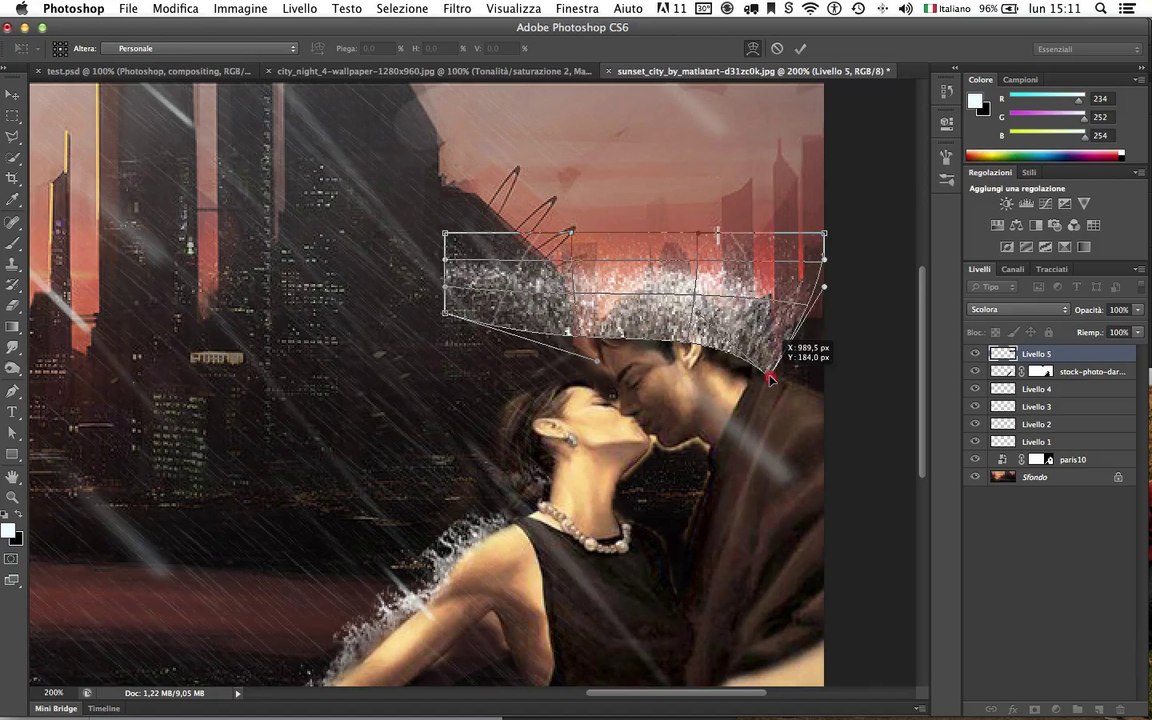1152x720 pixels.
Task: Select the Eyedropper tool
Action: pyautogui.click(x=12, y=200)
